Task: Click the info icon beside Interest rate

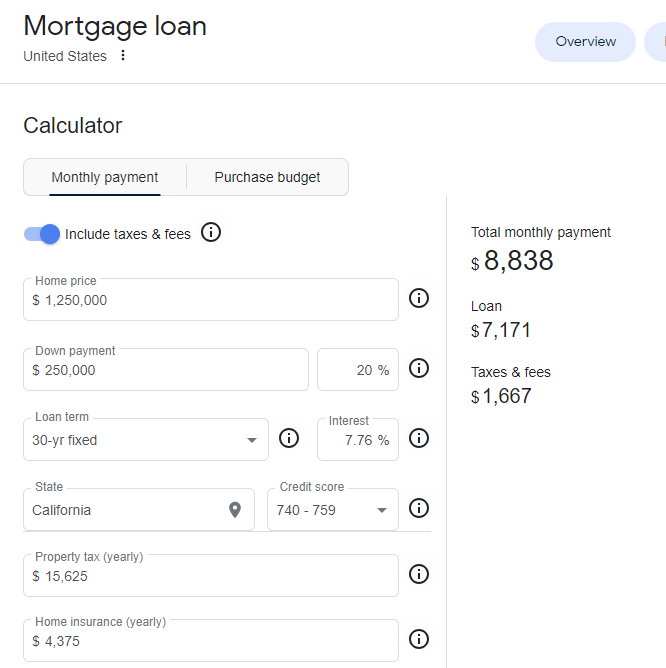Action: [x=419, y=438]
